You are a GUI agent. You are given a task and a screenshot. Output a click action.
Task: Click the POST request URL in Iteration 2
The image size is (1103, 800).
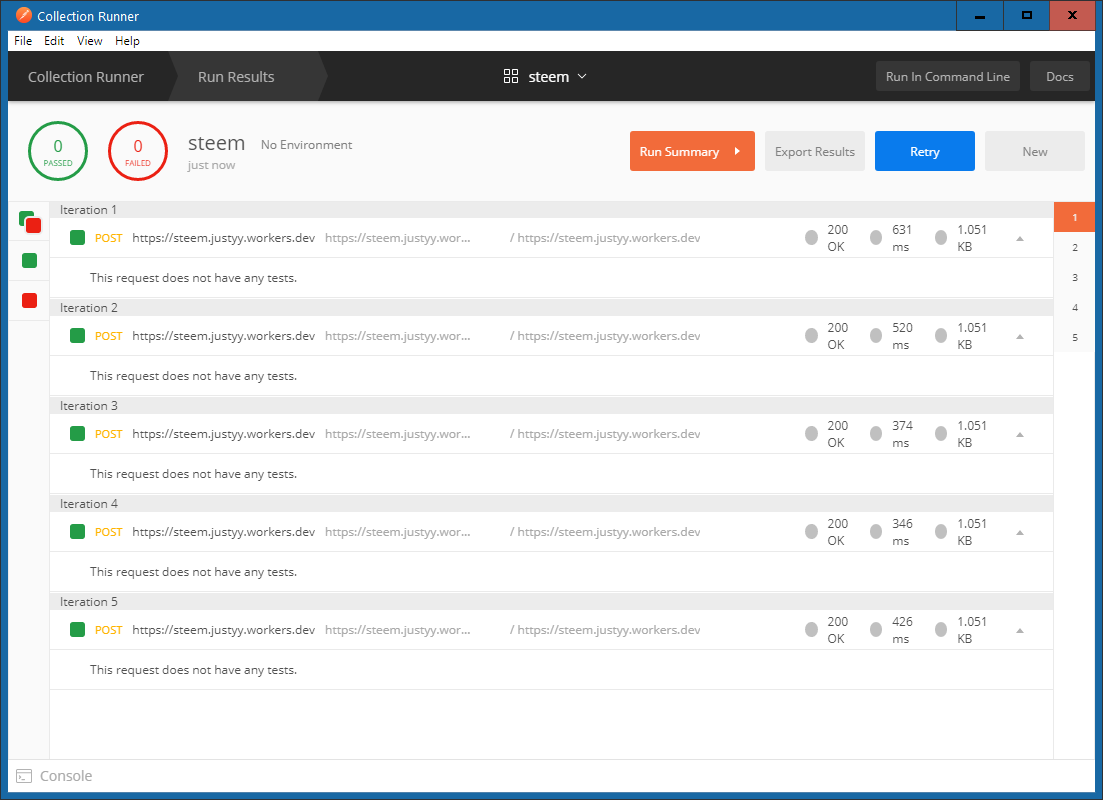pyautogui.click(x=224, y=336)
